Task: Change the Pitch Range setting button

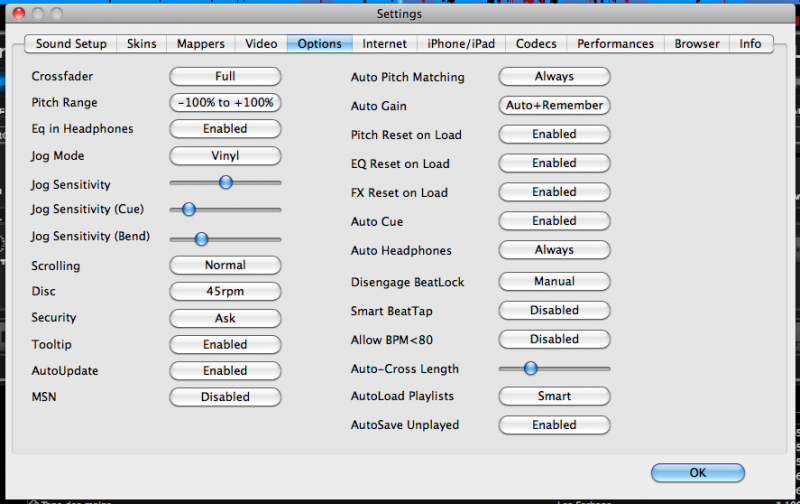Action: [x=225, y=102]
